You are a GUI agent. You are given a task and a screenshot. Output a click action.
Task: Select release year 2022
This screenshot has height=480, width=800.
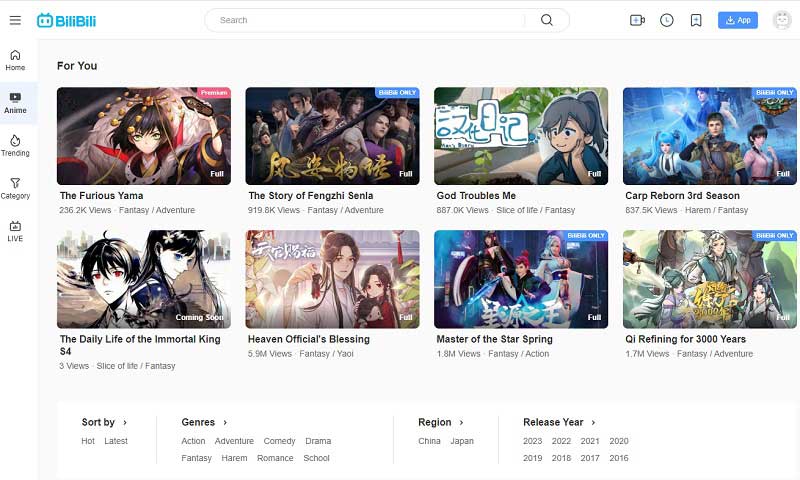coord(561,441)
